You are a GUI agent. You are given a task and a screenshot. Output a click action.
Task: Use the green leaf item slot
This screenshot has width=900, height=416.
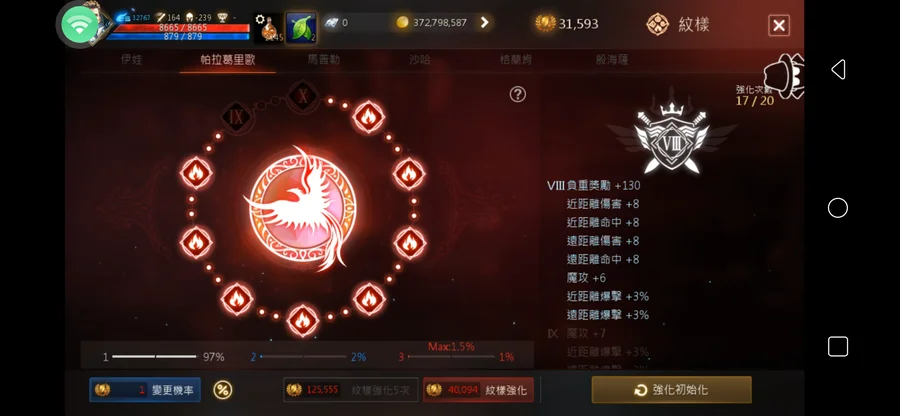tap(301, 28)
